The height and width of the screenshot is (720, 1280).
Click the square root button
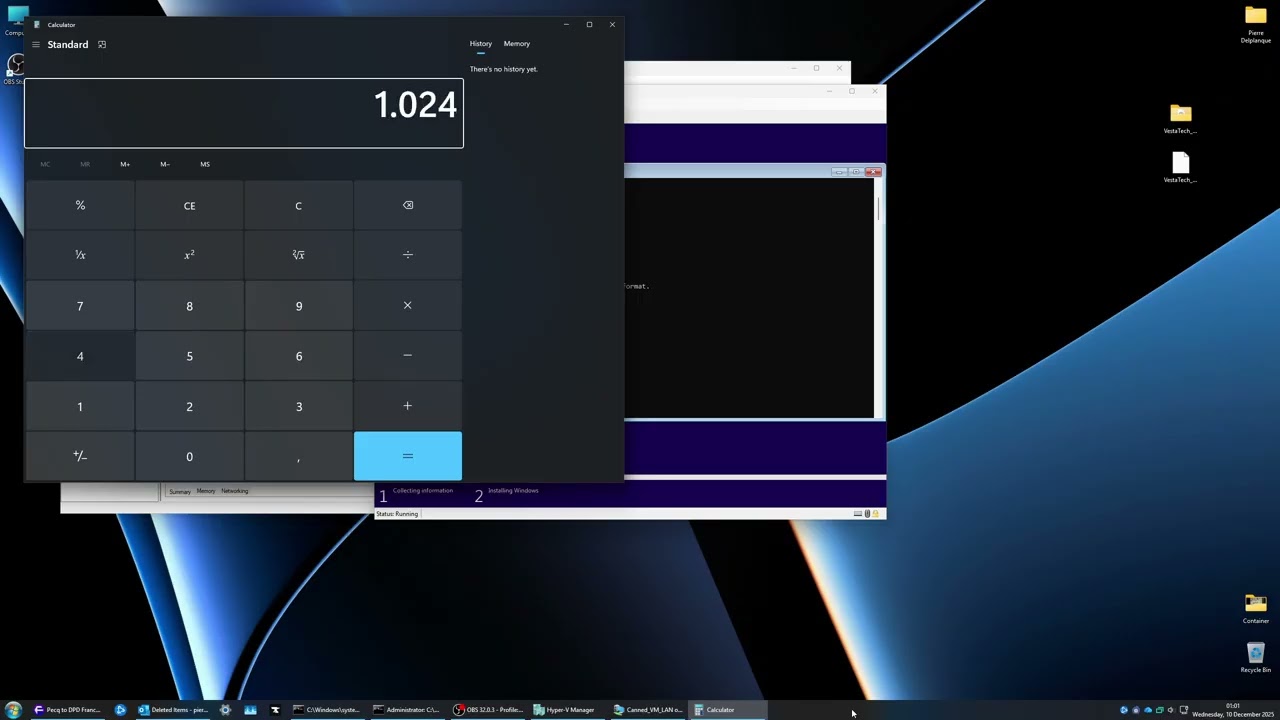point(298,255)
